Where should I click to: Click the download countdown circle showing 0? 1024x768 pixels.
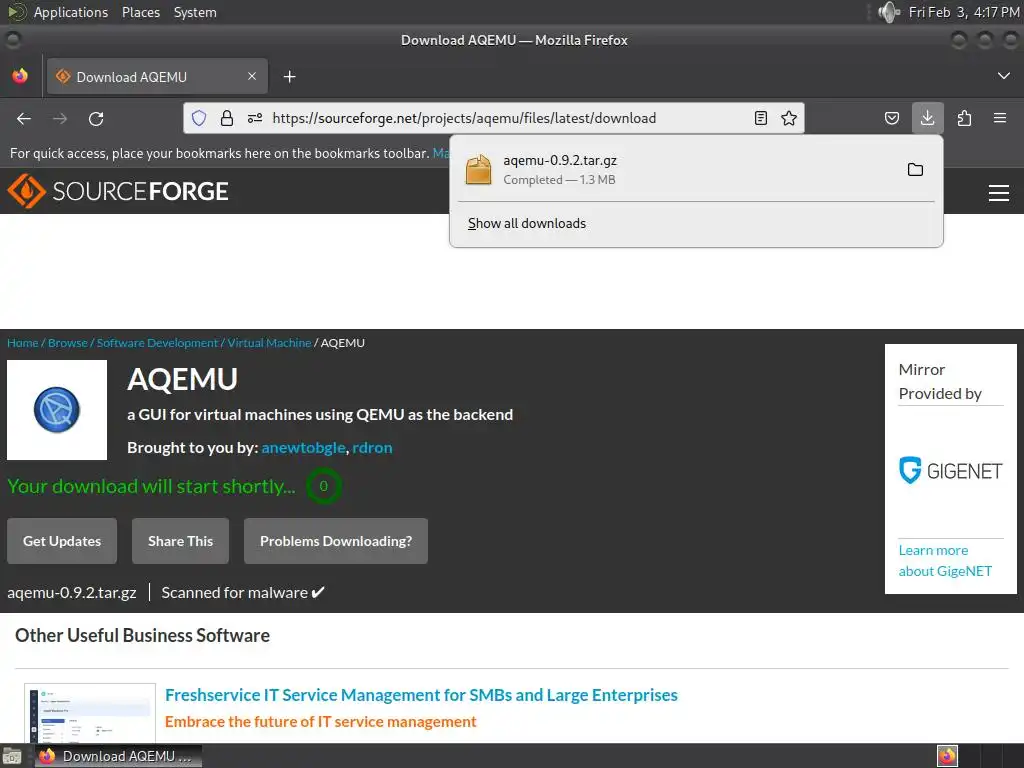click(x=323, y=486)
